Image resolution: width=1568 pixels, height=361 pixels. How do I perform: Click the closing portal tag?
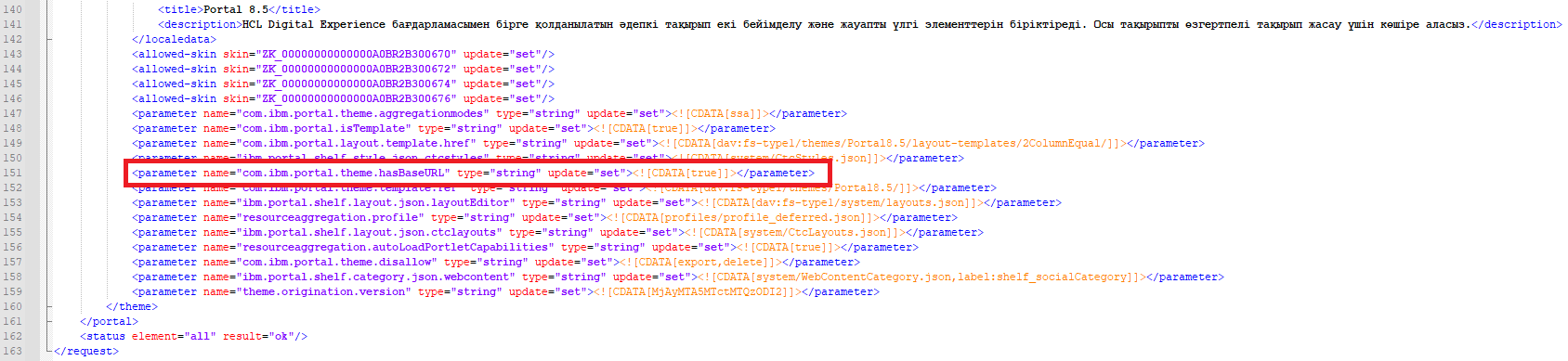109,321
